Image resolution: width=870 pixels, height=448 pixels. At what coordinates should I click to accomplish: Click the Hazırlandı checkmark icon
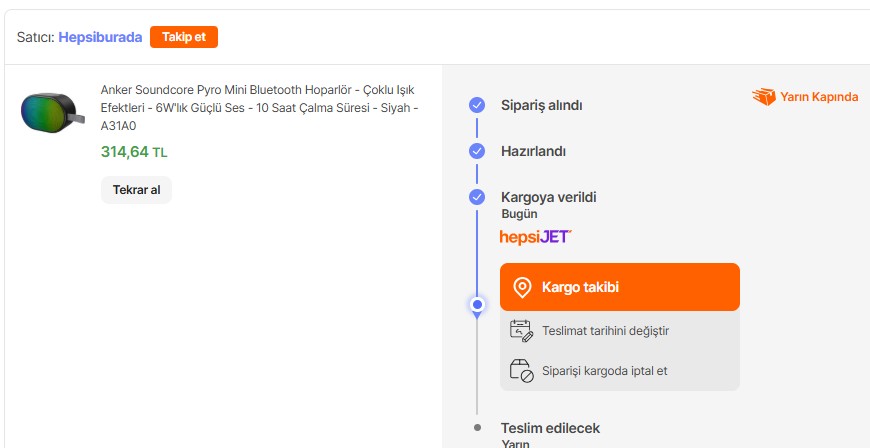coord(477,151)
